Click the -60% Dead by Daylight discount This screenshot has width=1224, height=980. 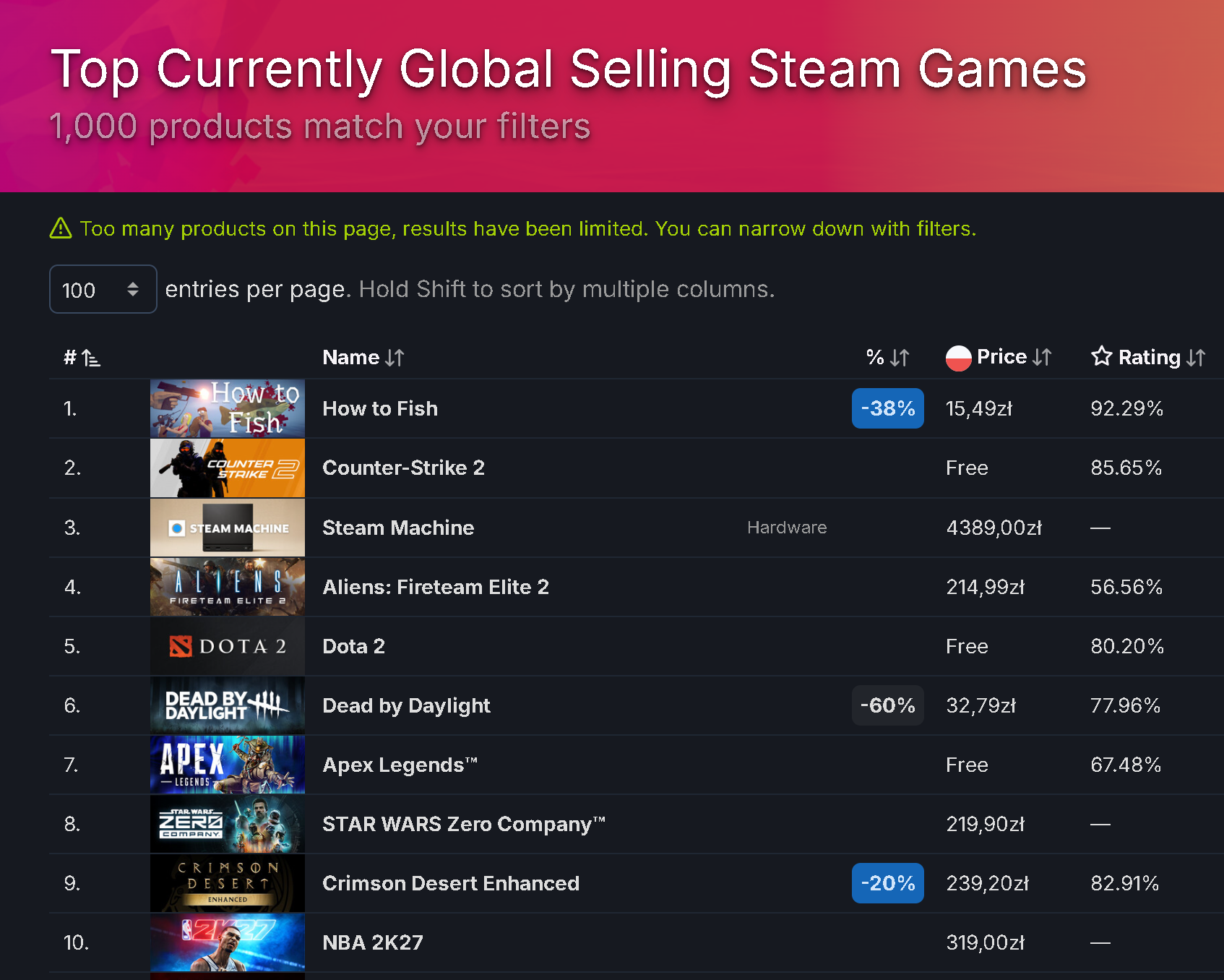(x=888, y=705)
